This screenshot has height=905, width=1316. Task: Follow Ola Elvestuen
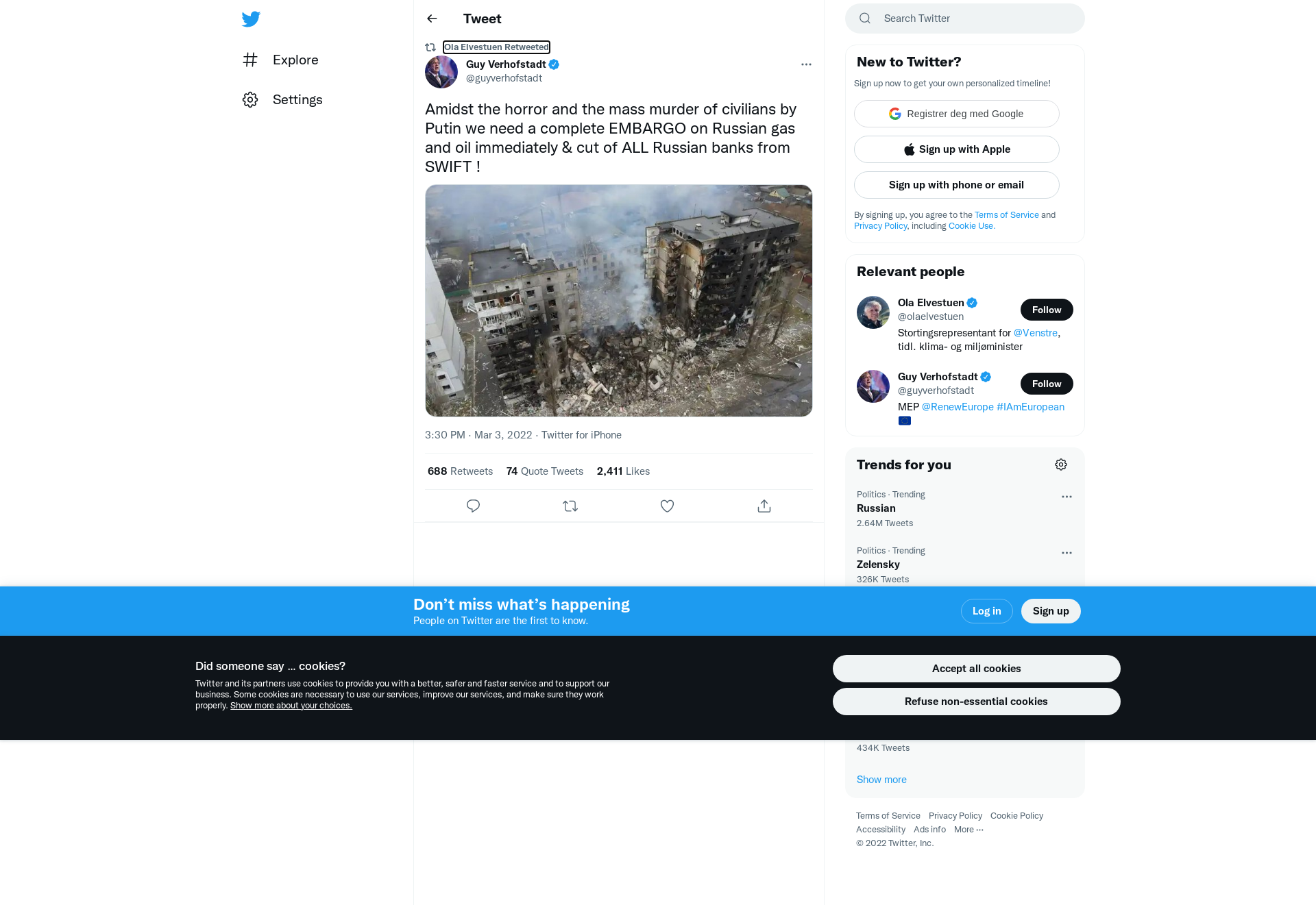click(x=1047, y=310)
